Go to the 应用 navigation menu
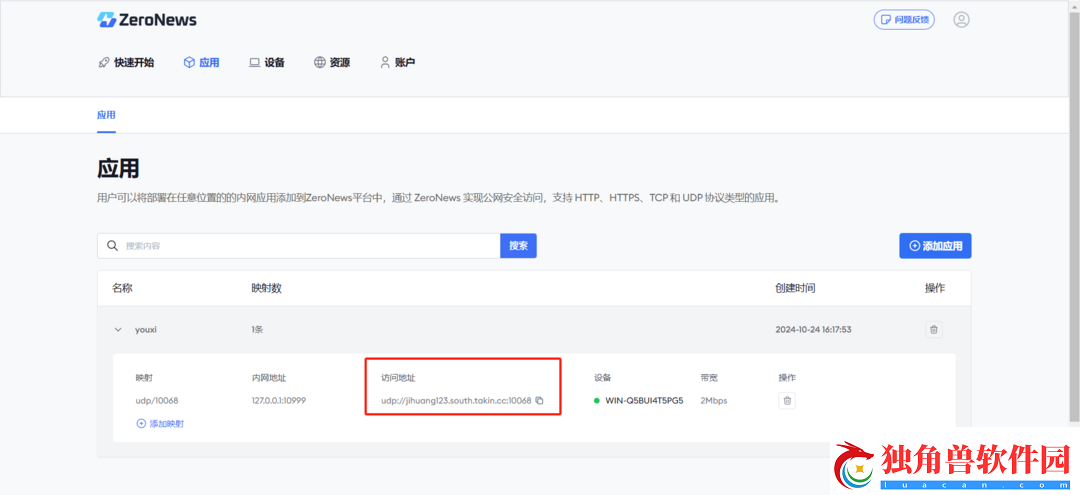The height and width of the screenshot is (495, 1080). pyautogui.click(x=201, y=63)
